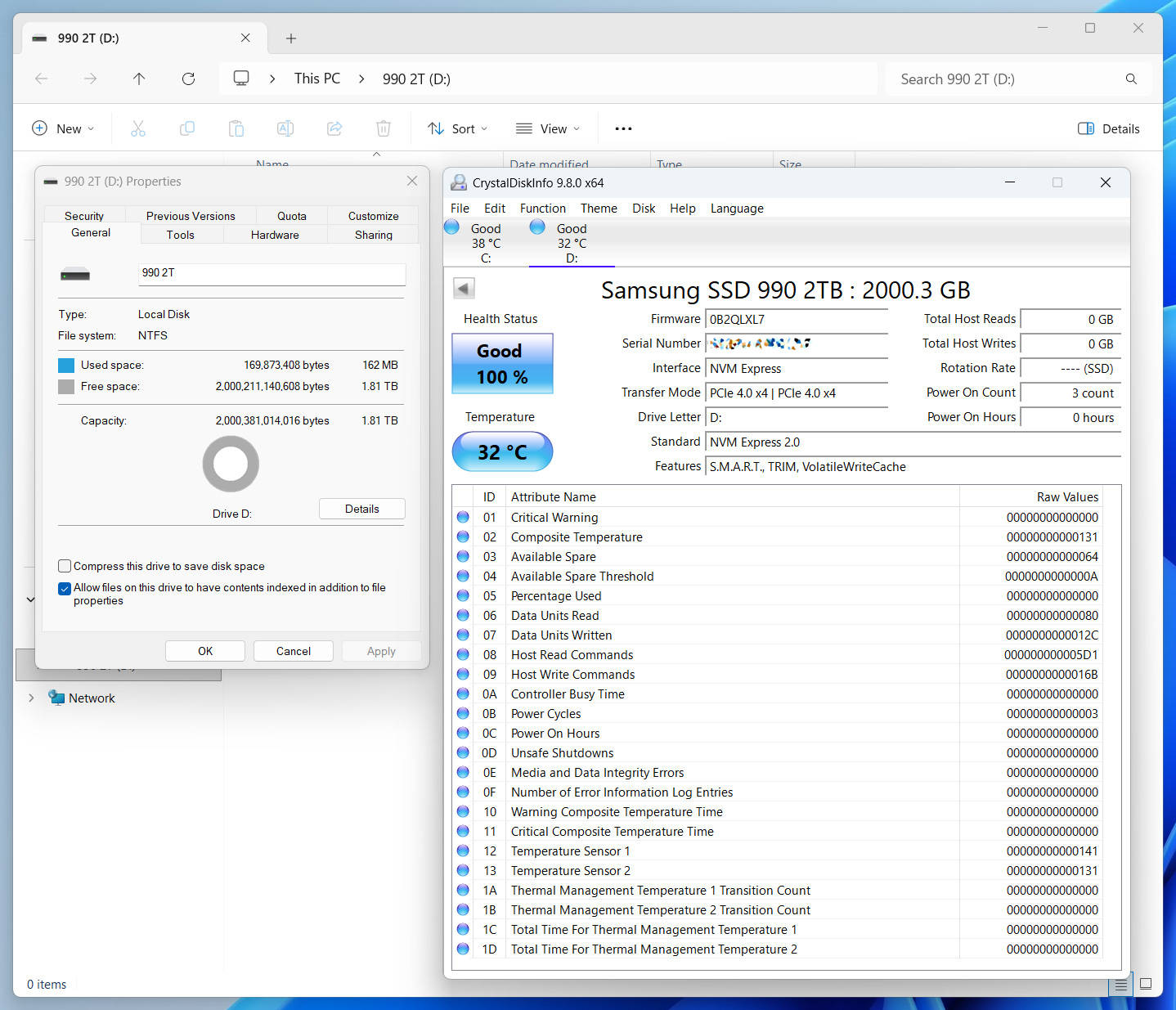This screenshot has height=1010, width=1176.
Task: Open the Sort dropdown menu
Action: [458, 128]
